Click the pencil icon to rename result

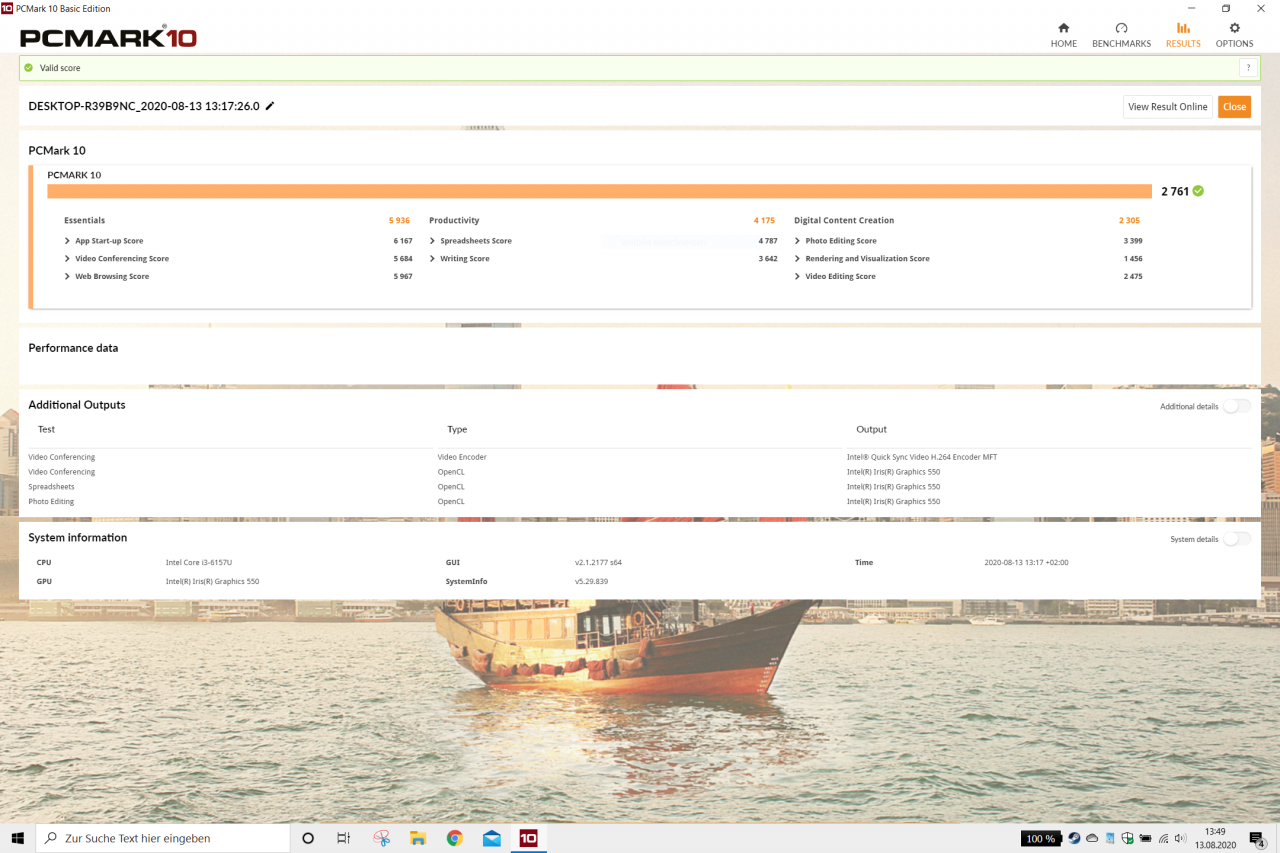270,106
